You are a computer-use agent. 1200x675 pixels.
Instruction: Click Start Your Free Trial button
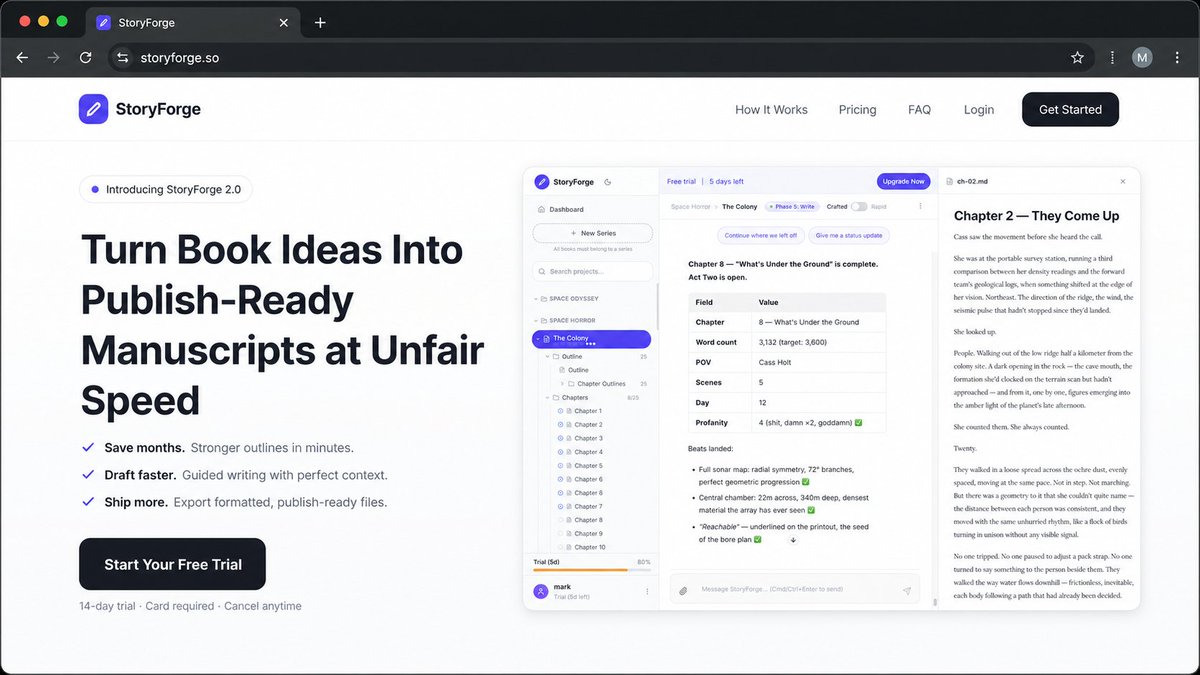(x=173, y=564)
